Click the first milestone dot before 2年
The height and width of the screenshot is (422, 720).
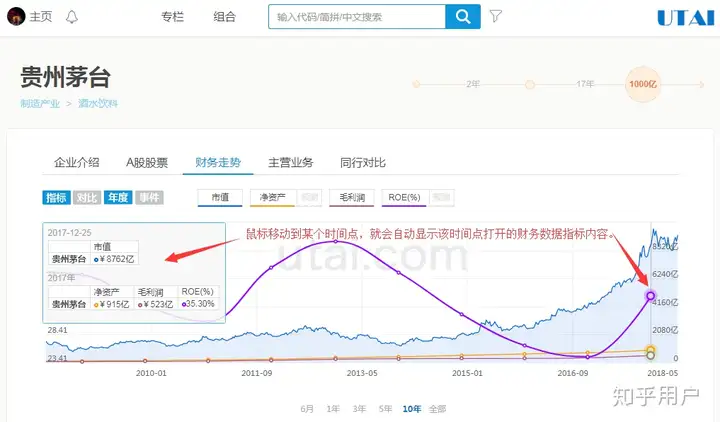pos(416,84)
